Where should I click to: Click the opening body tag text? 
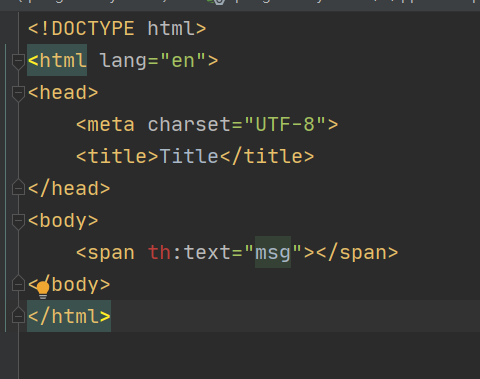pyautogui.click(x=63, y=221)
